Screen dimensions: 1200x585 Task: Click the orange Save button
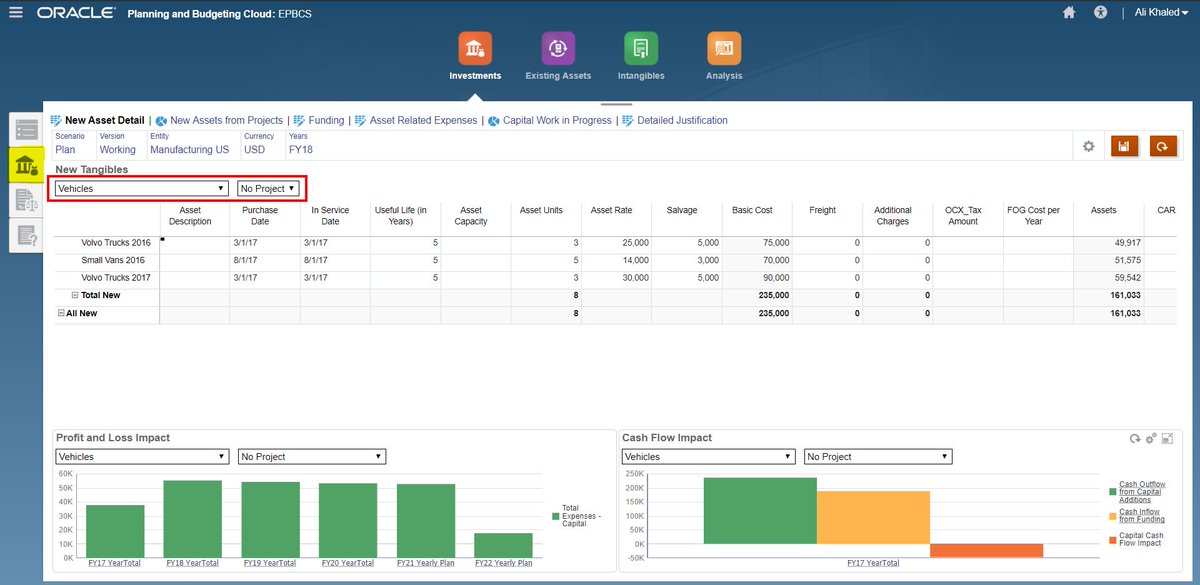pyautogui.click(x=1125, y=146)
